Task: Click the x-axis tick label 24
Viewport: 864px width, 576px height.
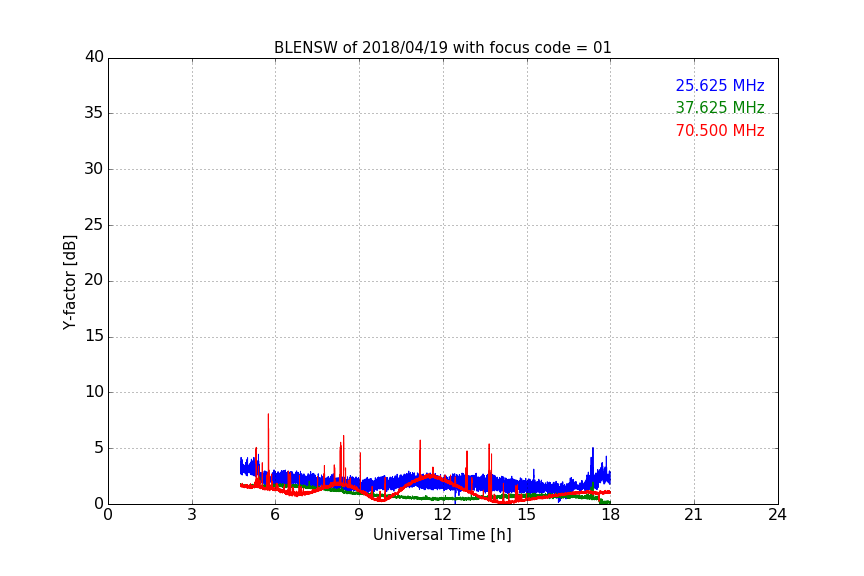Action: point(777,515)
